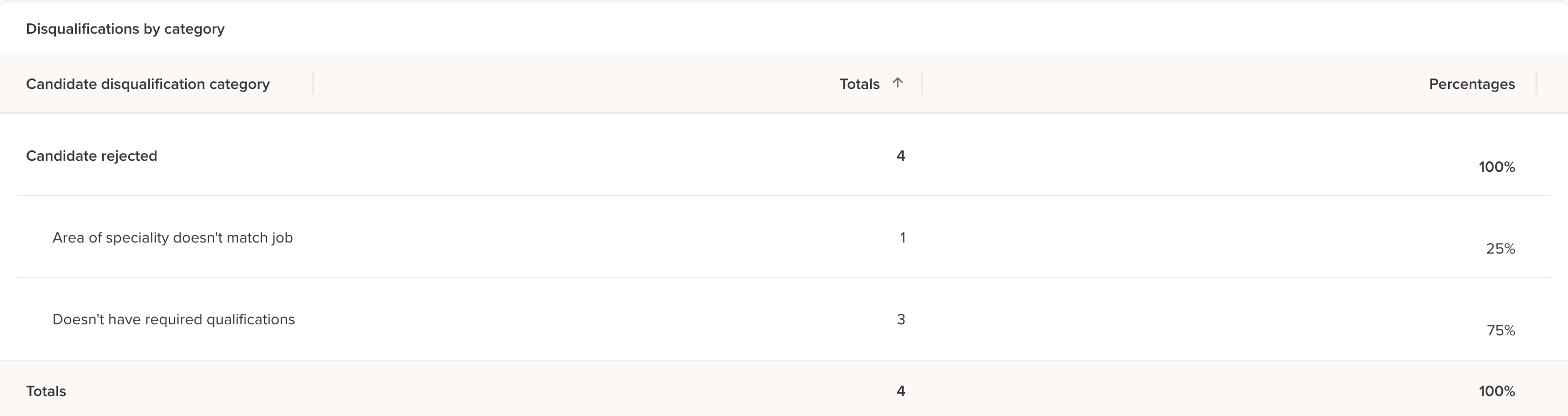1568x416 pixels.
Task: Click the Percentages column header
Action: point(1471,84)
